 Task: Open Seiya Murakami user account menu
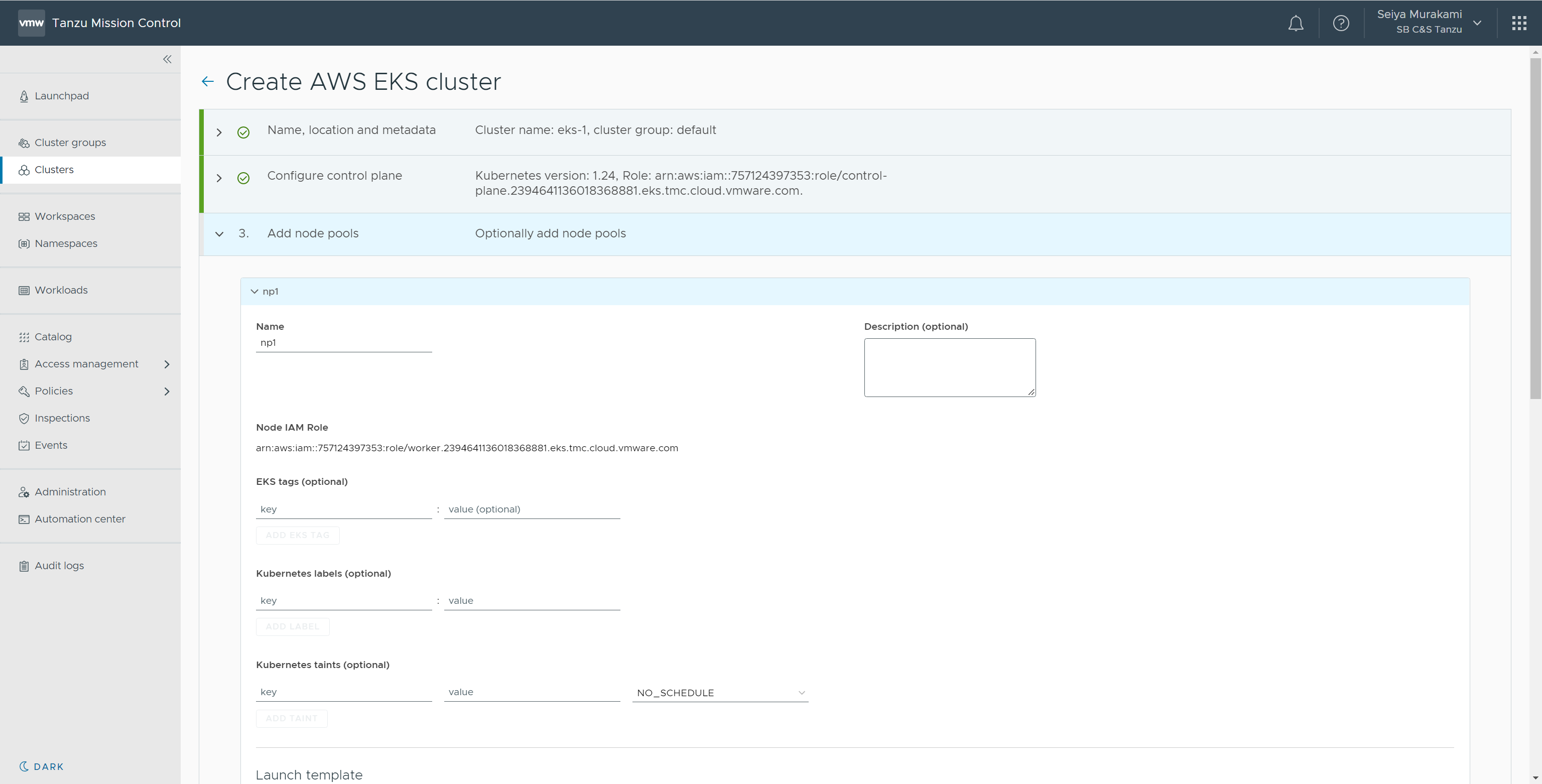point(1428,22)
